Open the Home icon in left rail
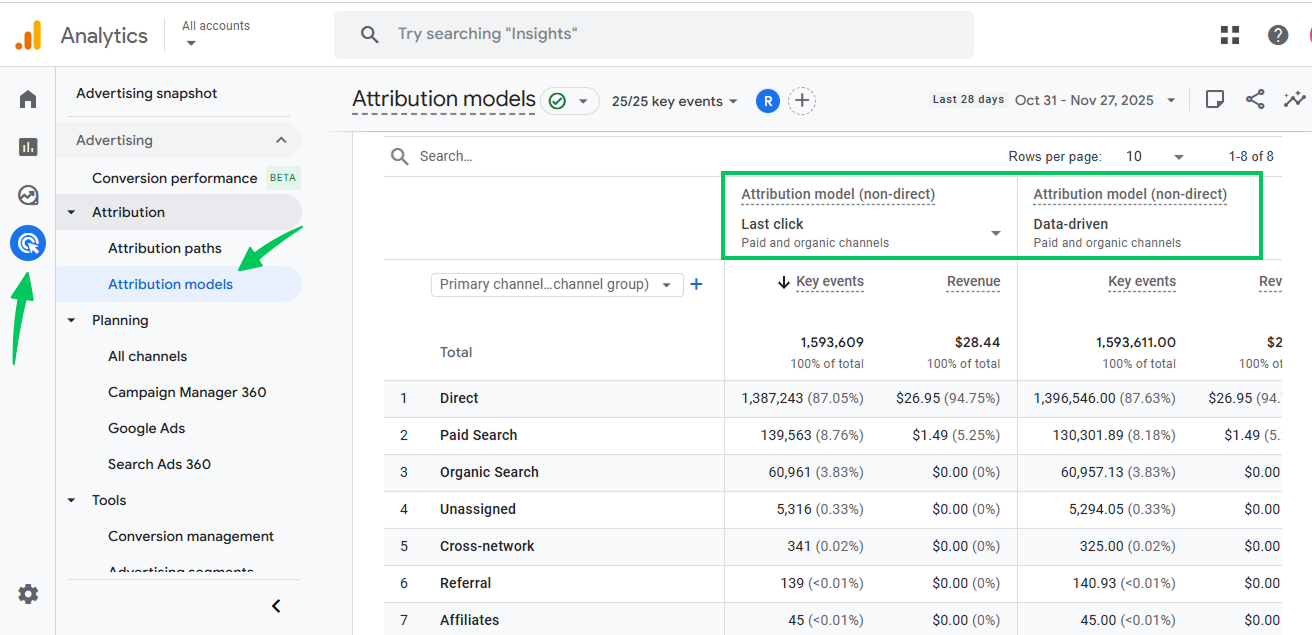The image size is (1312, 635). tap(28, 99)
